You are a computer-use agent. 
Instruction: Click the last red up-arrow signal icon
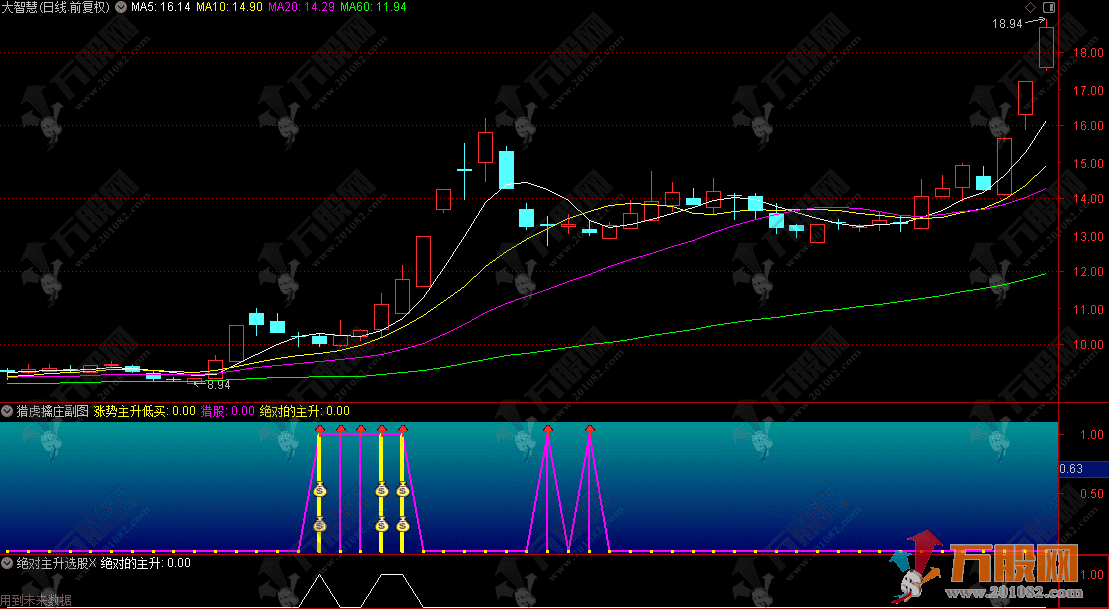[590, 430]
